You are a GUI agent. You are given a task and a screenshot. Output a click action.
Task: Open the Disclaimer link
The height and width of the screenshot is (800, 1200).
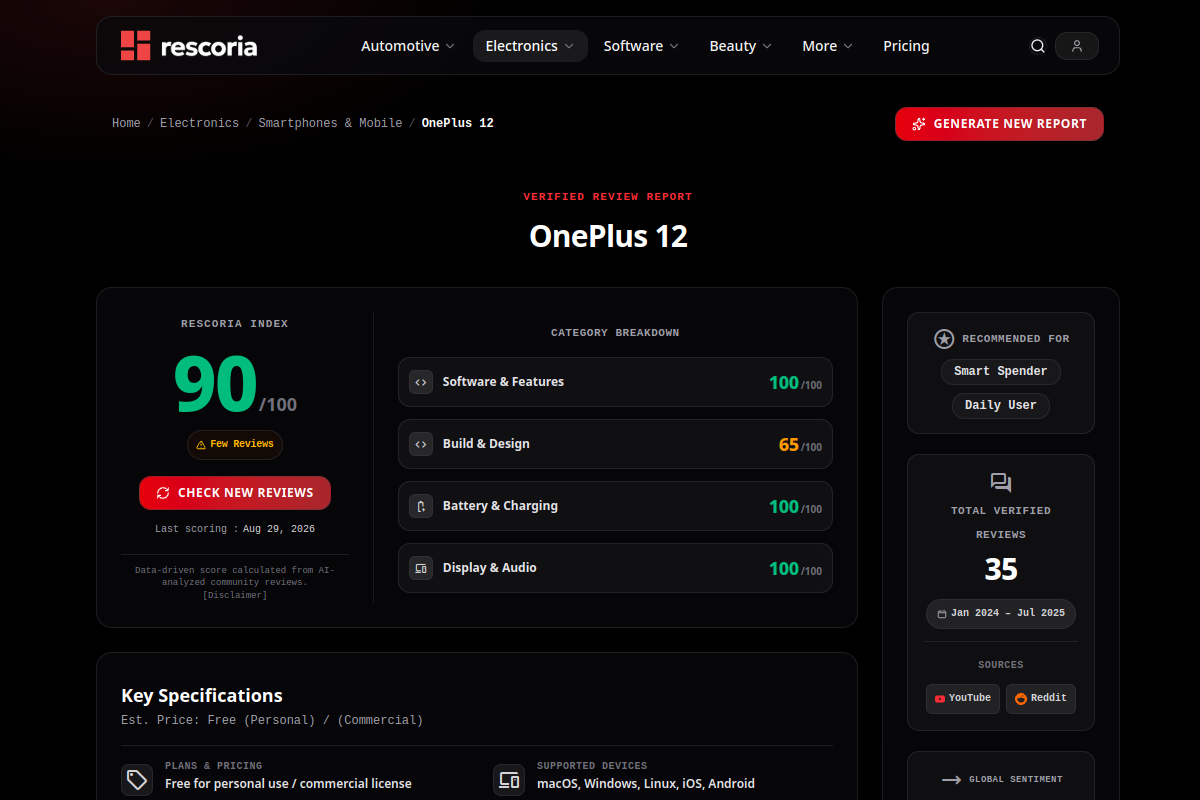235,595
